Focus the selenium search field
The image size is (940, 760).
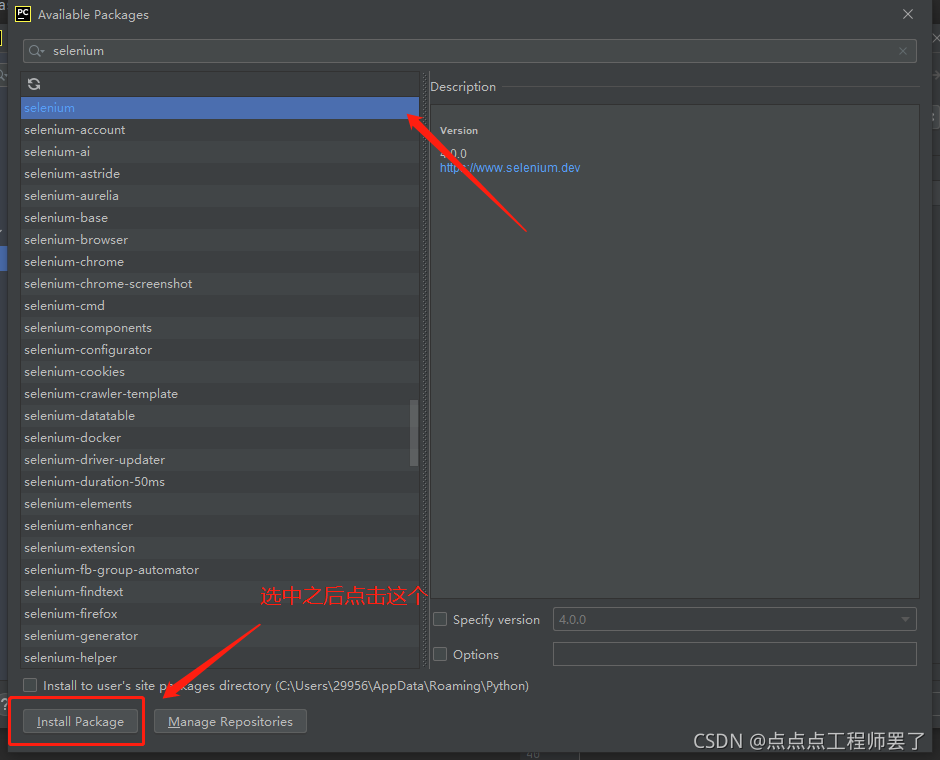tap(469, 51)
